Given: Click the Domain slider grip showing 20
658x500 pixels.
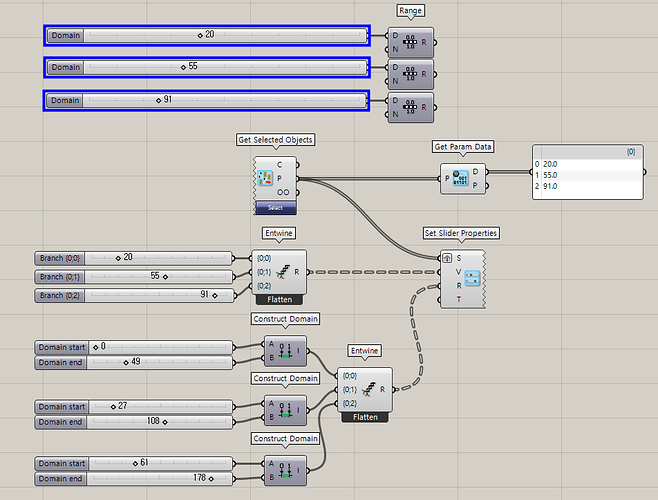Looking at the screenshot, I should 200,36.
